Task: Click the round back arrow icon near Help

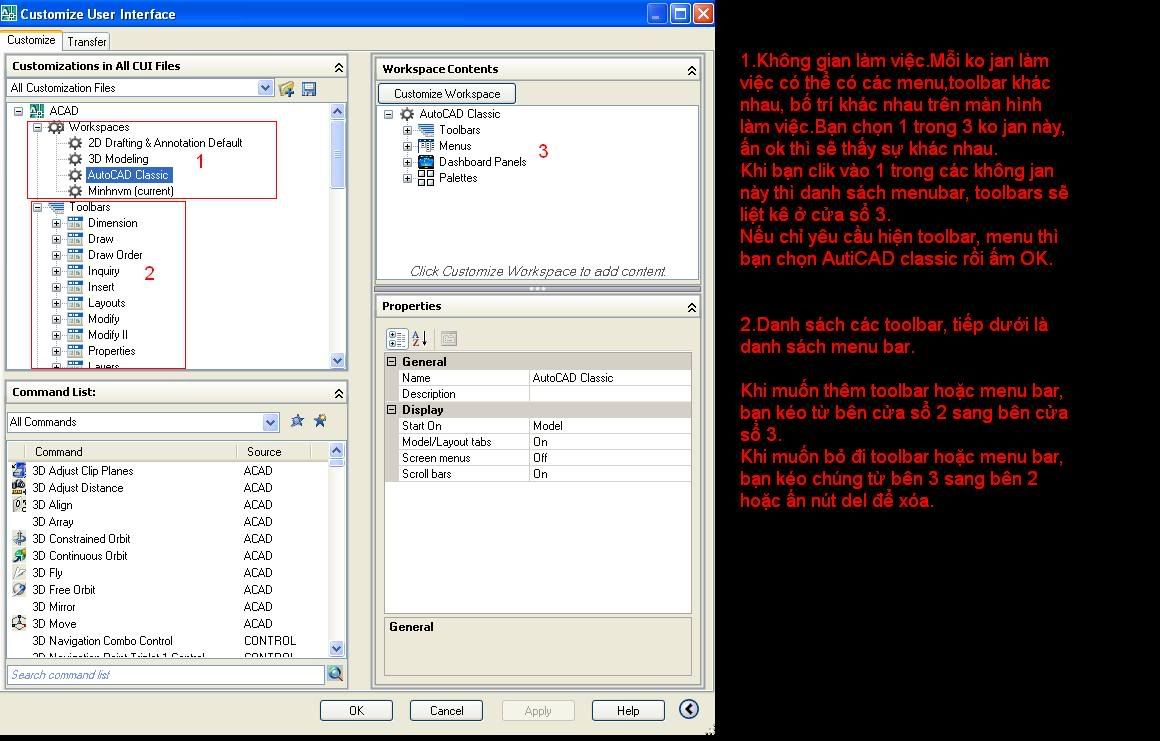Action: (x=689, y=709)
